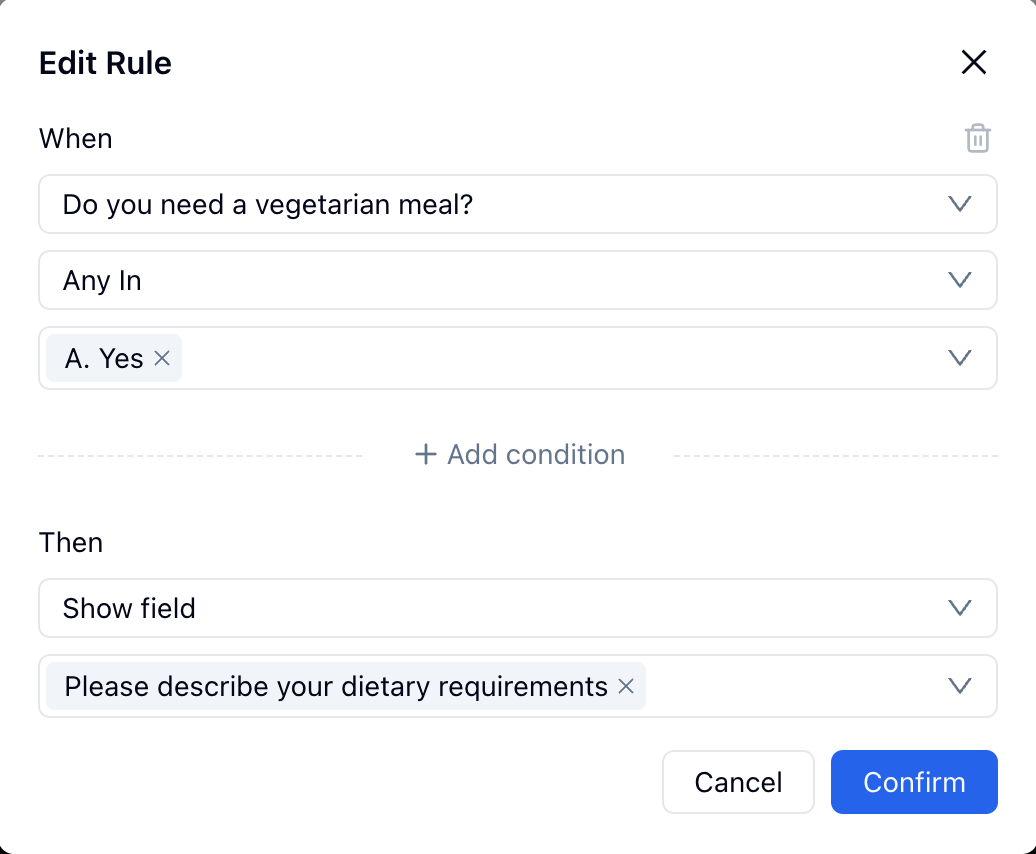Select the 'A. Yes' tag chip
The height and width of the screenshot is (854, 1036).
(x=103, y=358)
